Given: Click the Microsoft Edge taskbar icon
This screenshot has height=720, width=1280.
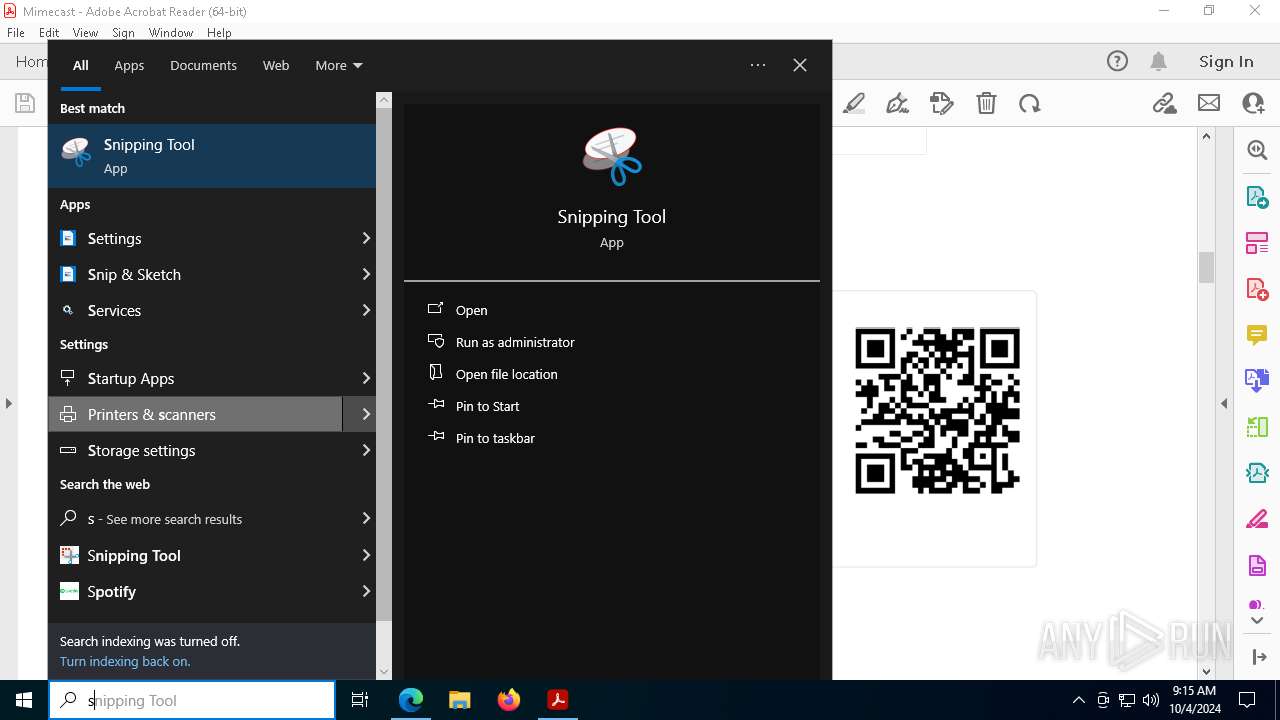Looking at the screenshot, I should click(411, 700).
